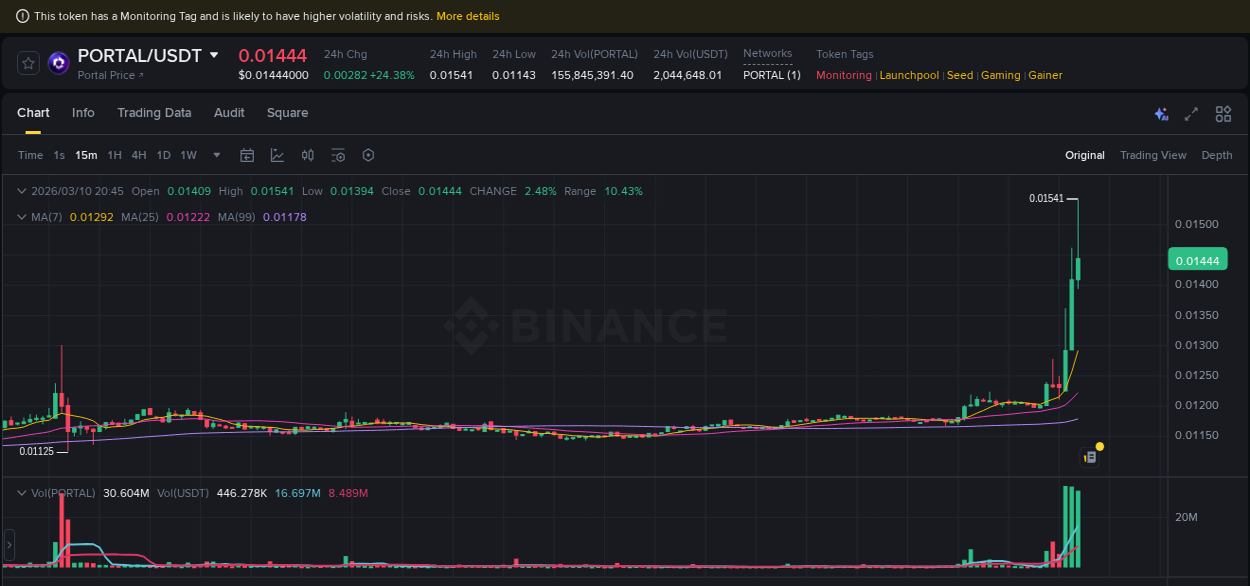
Task: Switch to Depth chart view
Action: (1217, 155)
